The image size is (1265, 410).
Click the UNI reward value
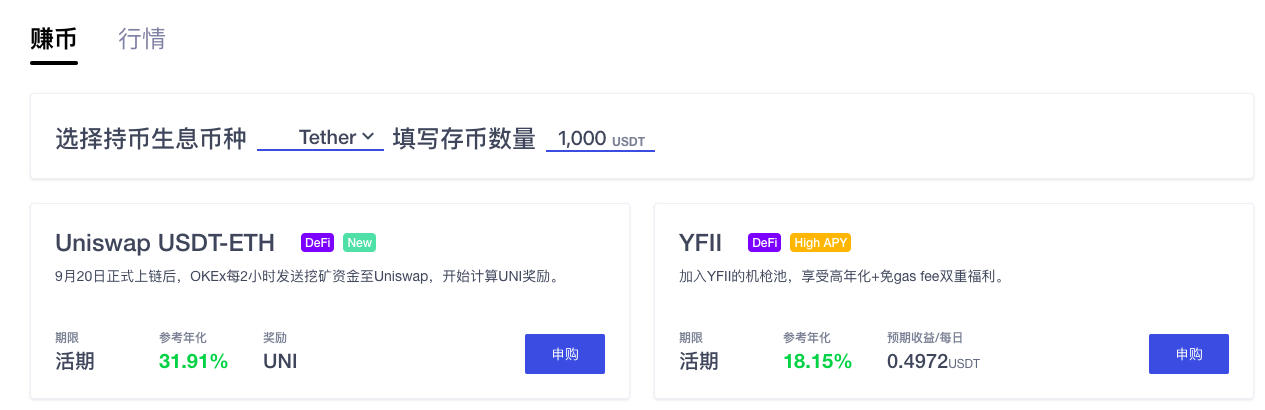(280, 361)
